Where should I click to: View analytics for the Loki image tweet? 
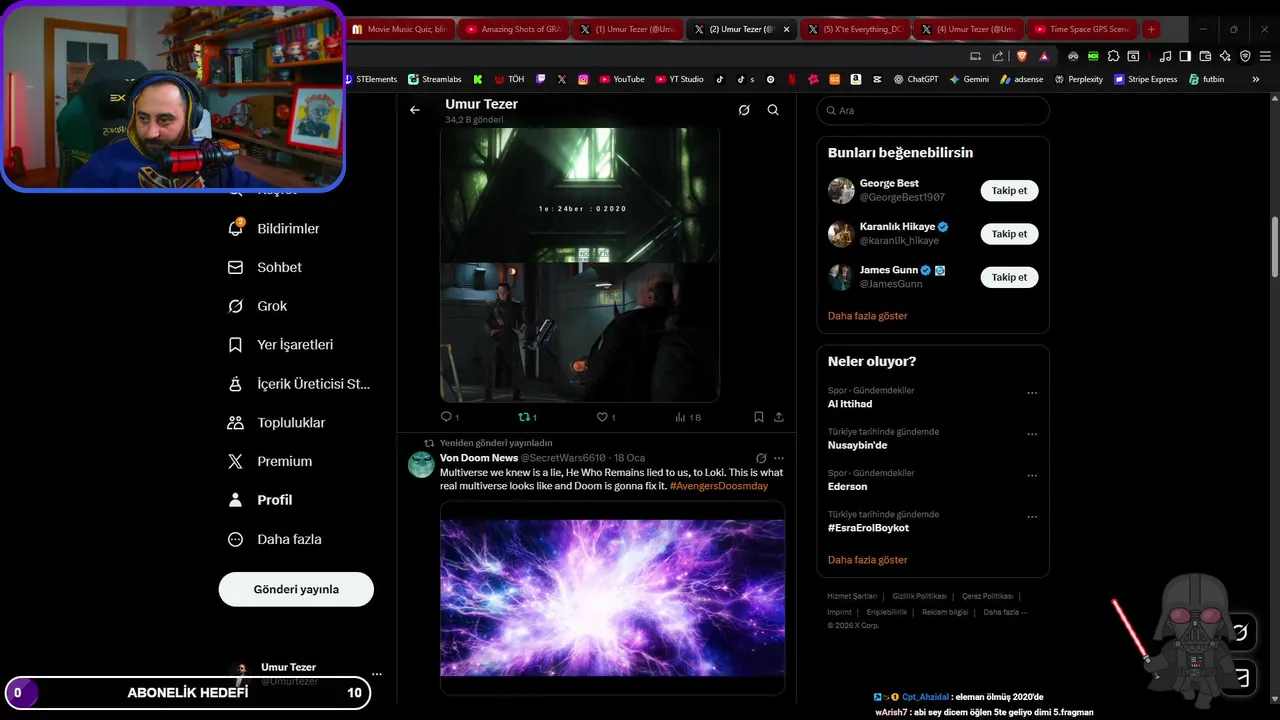[687, 417]
